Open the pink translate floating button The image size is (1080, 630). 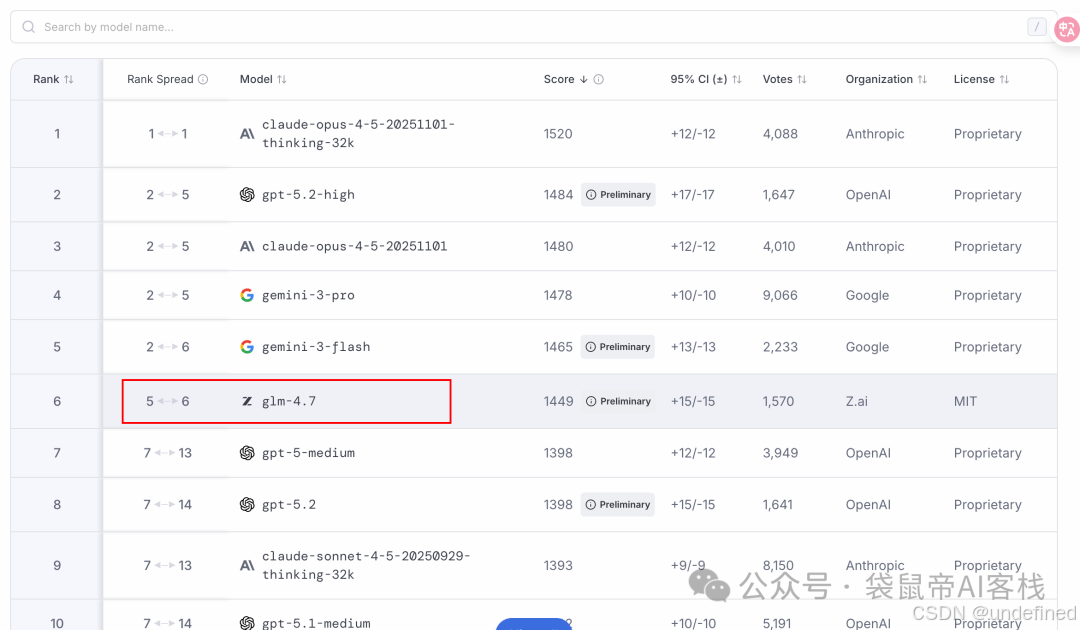pos(1067,29)
